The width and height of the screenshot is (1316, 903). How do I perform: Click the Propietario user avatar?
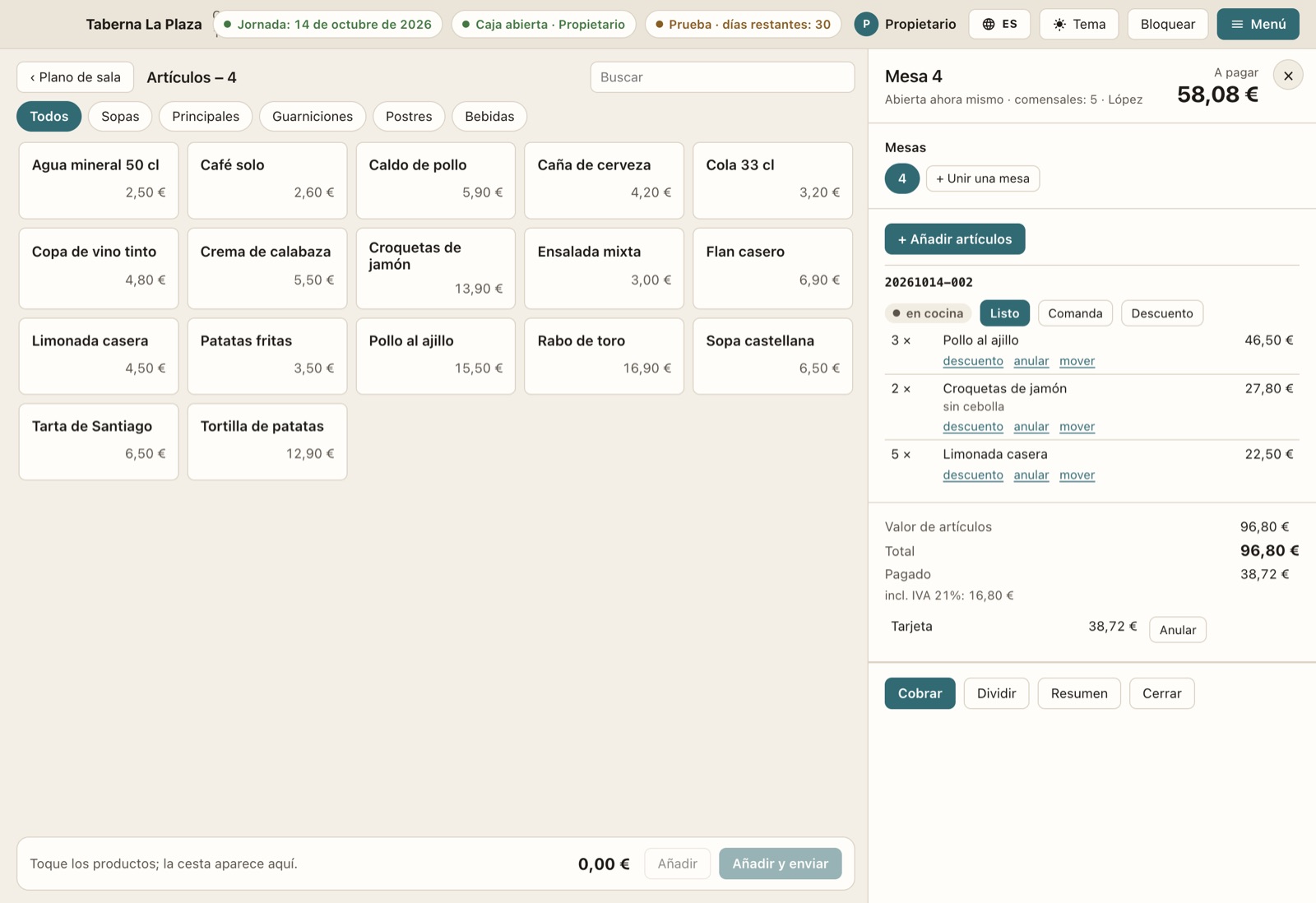865,24
